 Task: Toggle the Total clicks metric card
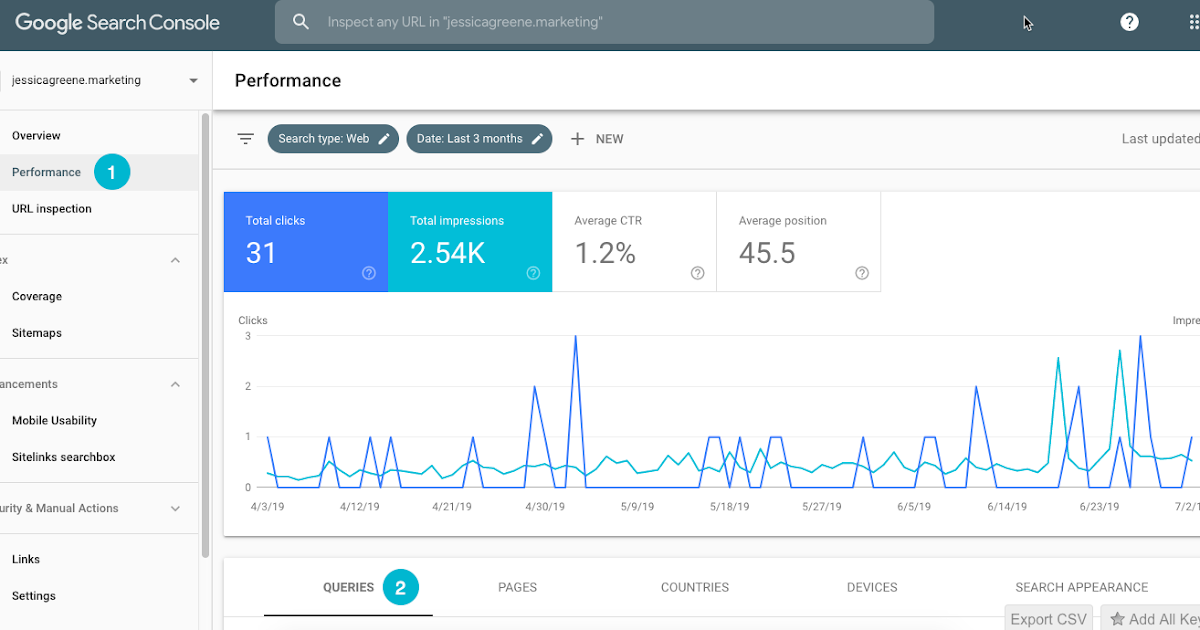click(305, 241)
